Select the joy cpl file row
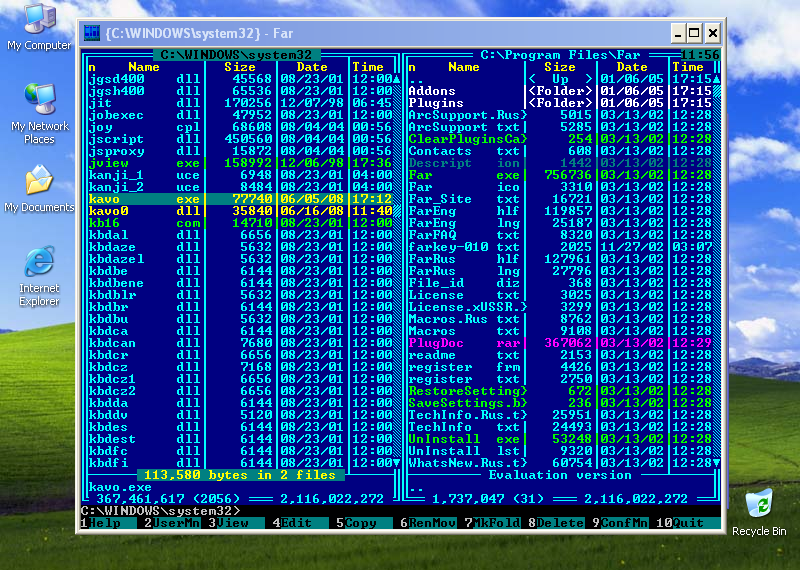The width and height of the screenshot is (800, 570). point(240,127)
